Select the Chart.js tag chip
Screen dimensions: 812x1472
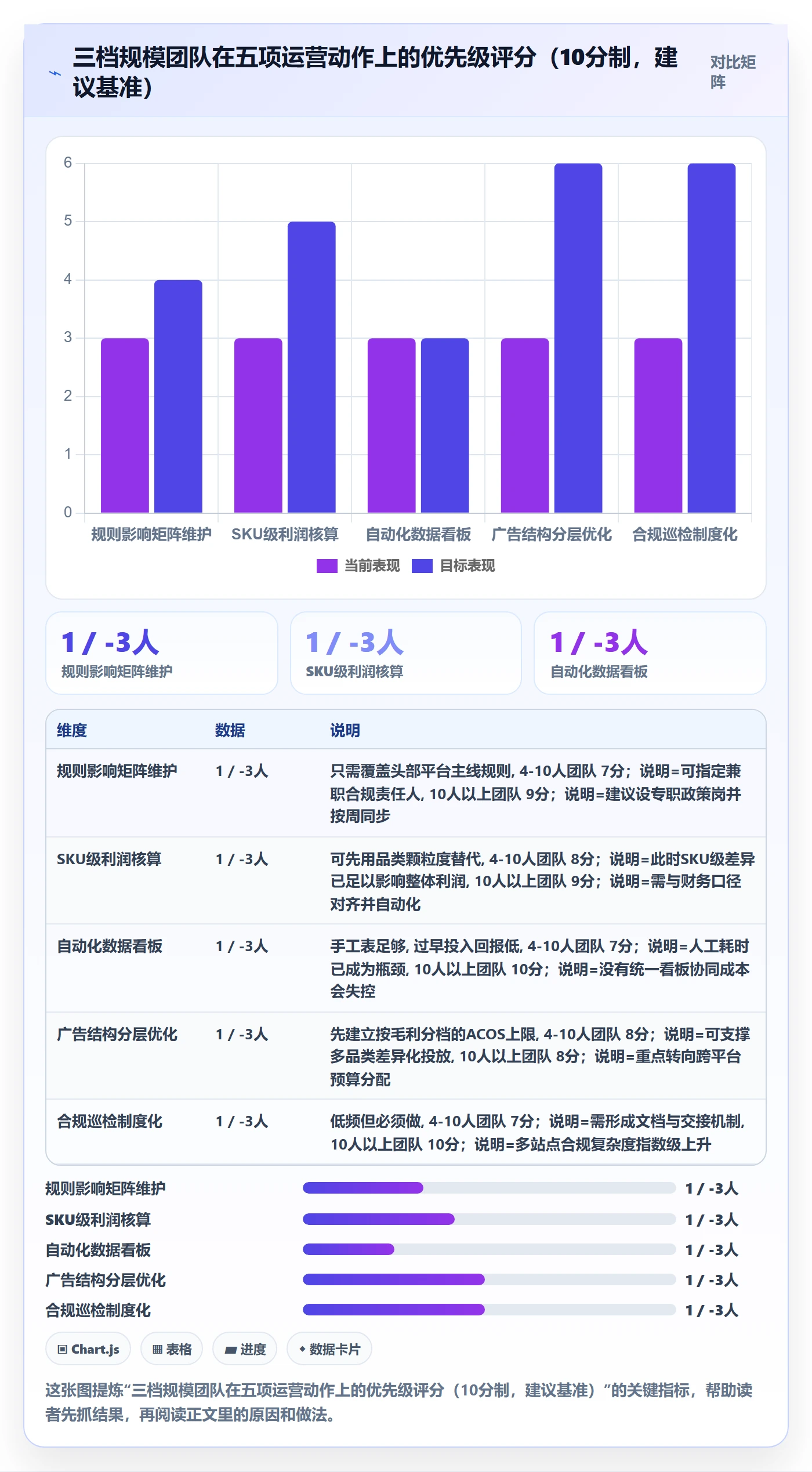point(88,1349)
